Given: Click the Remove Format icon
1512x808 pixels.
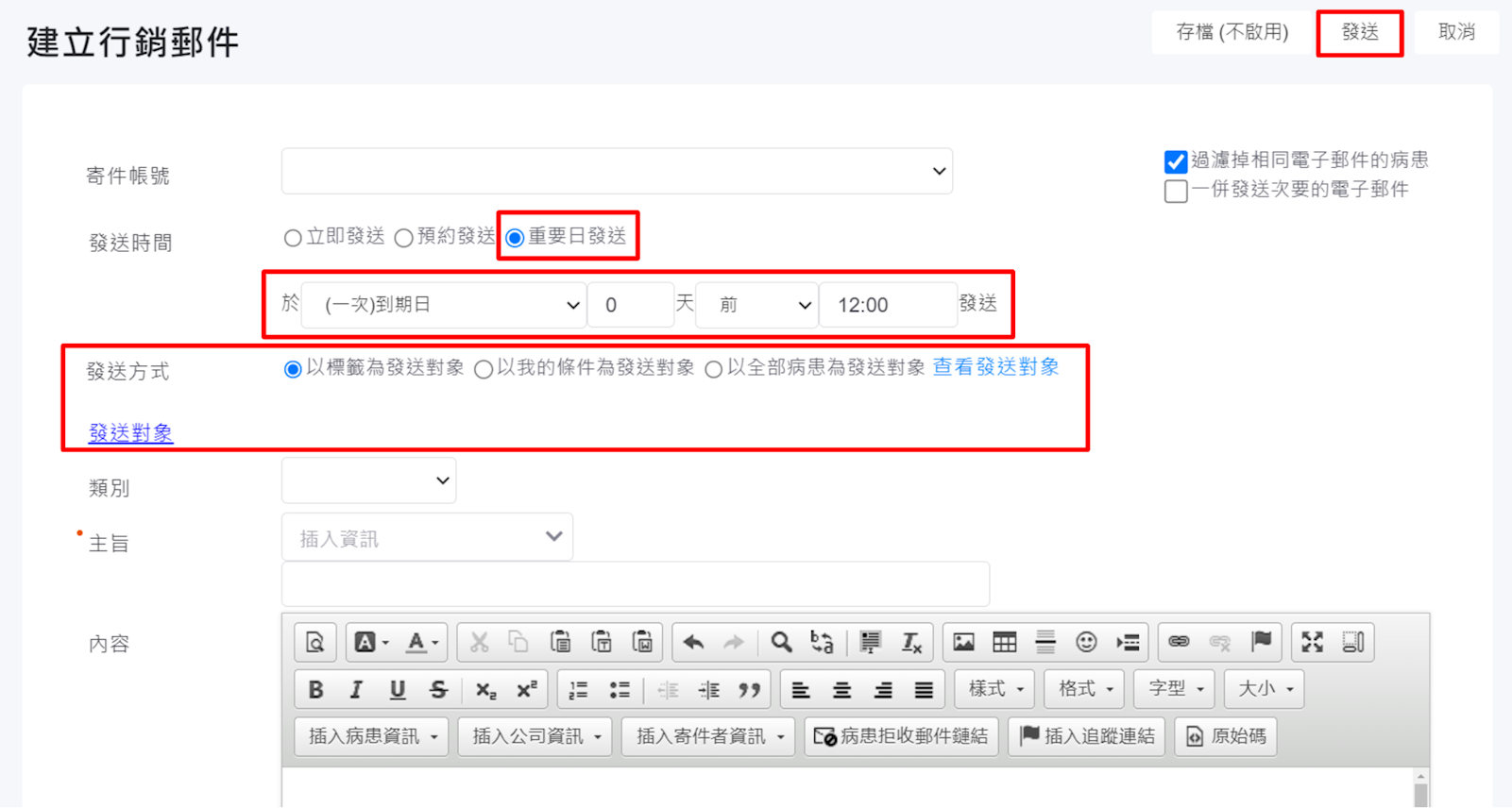Looking at the screenshot, I should pyautogui.click(x=911, y=643).
